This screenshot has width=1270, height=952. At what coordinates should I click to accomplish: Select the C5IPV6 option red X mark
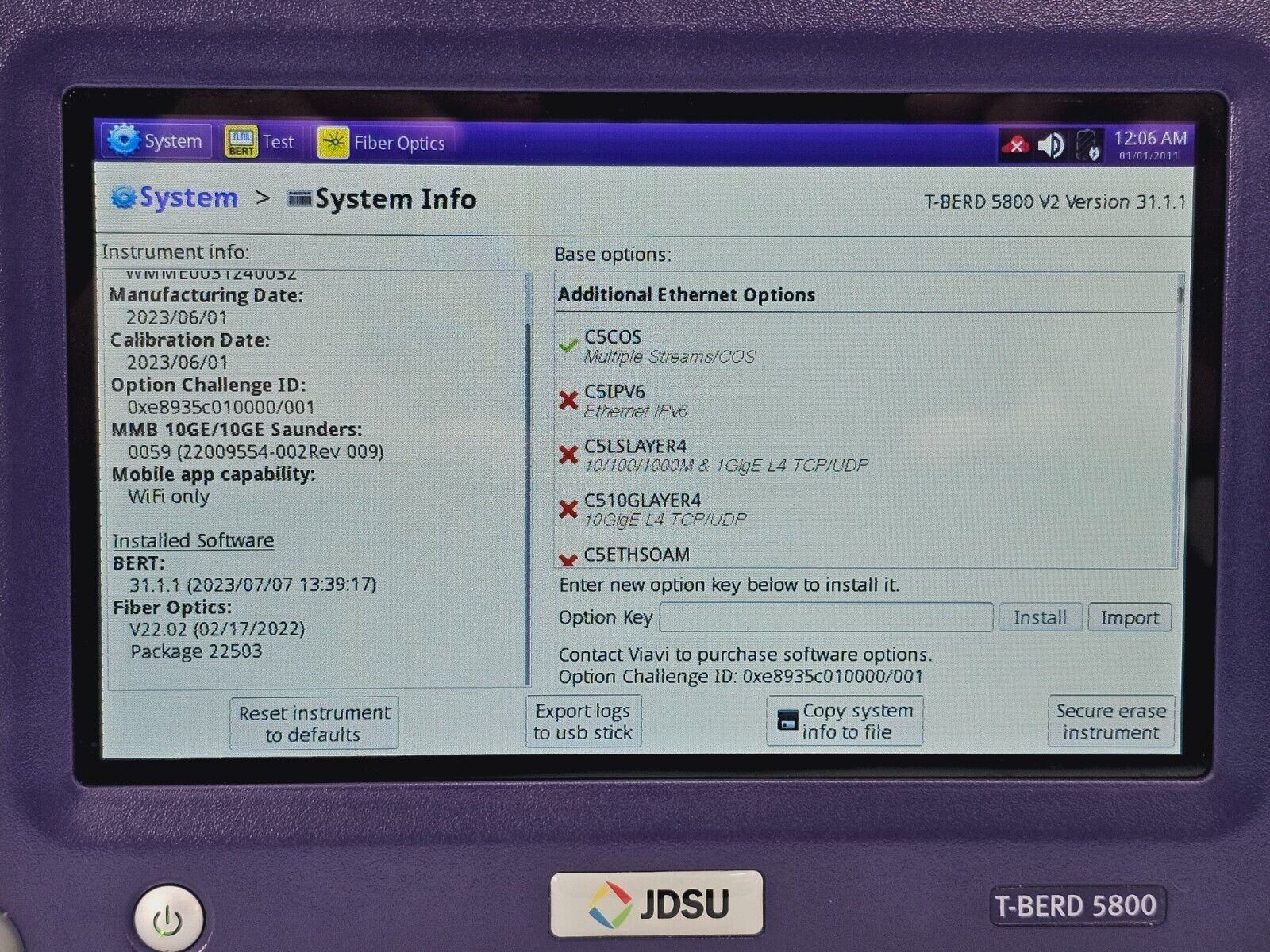(568, 400)
